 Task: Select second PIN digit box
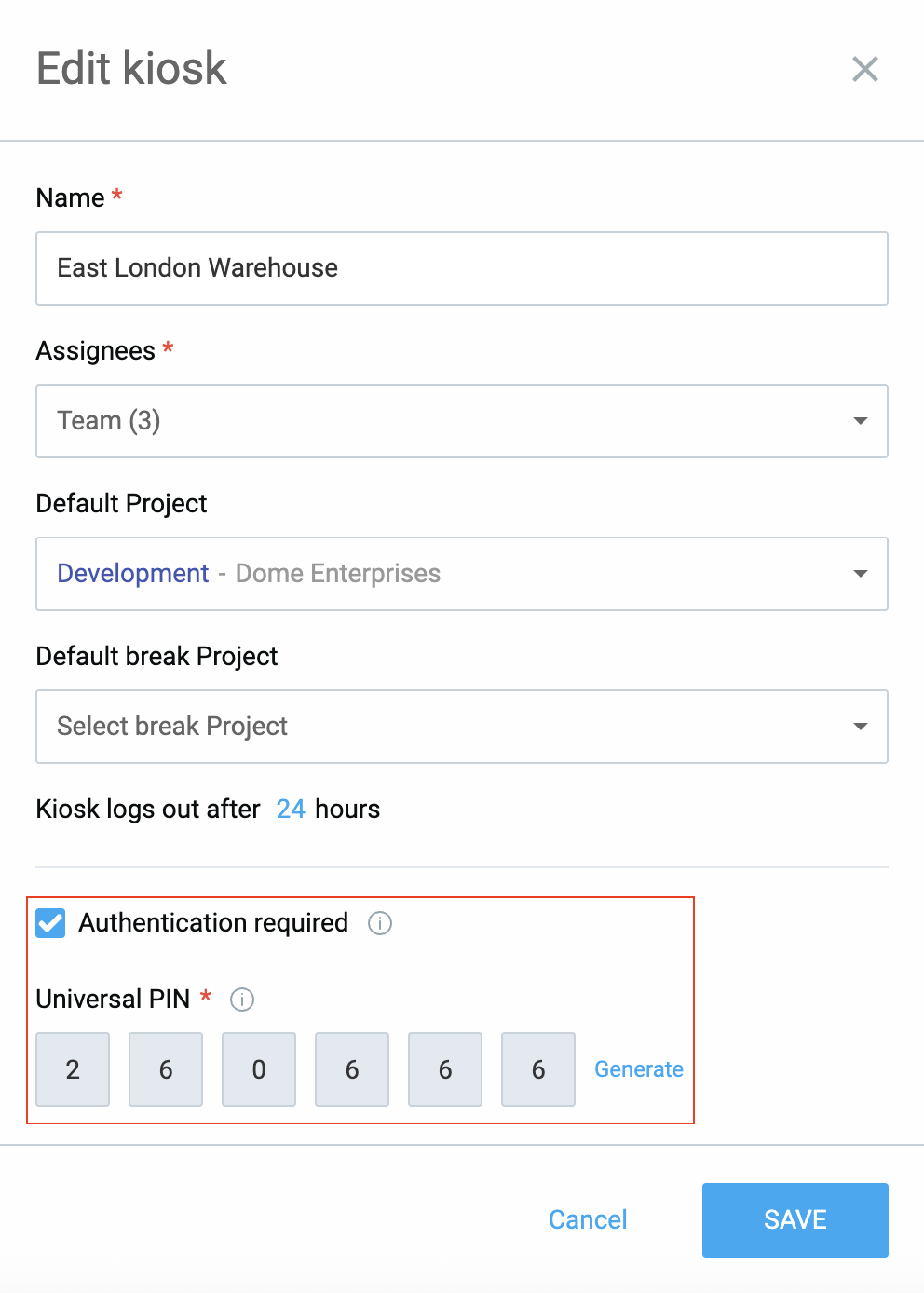166,1069
